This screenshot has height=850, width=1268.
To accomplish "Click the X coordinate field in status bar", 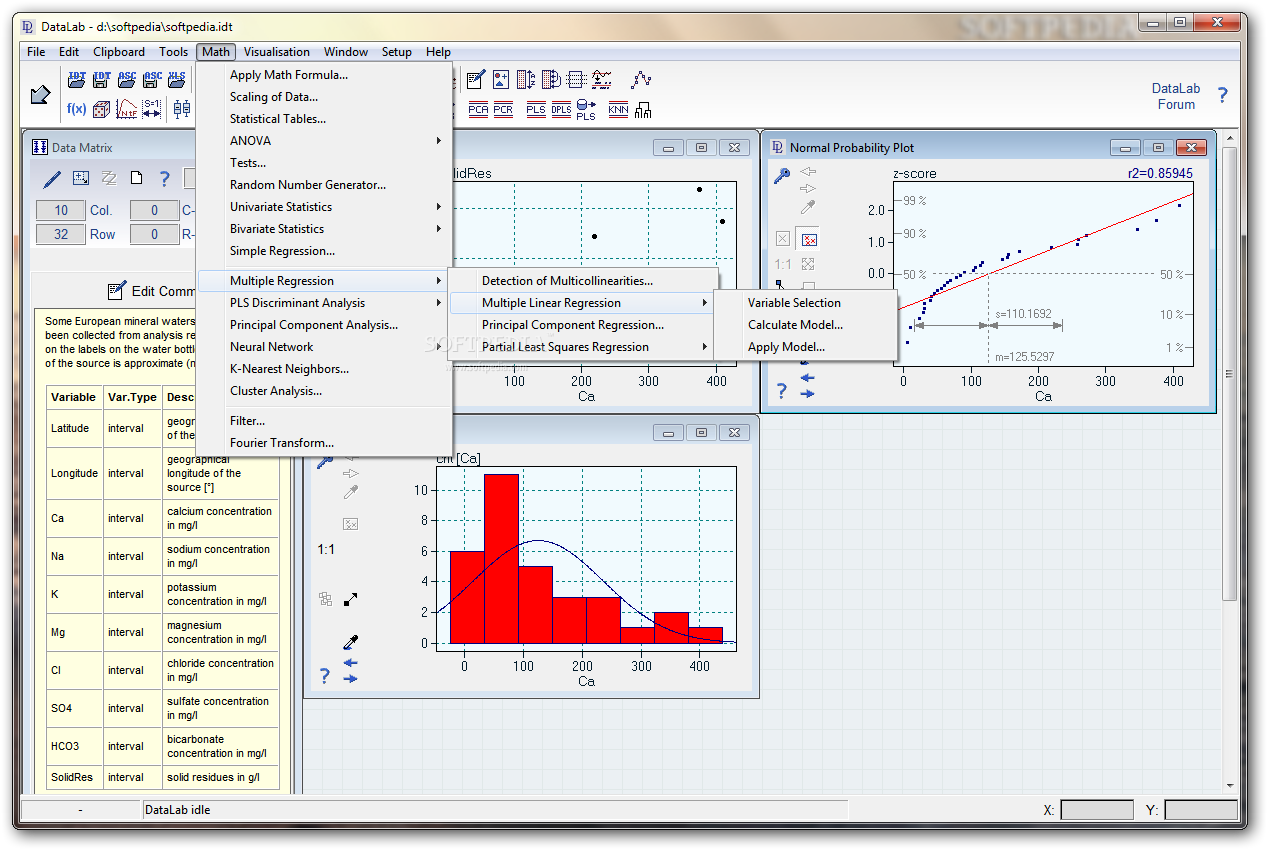I will pyautogui.click(x=1097, y=810).
